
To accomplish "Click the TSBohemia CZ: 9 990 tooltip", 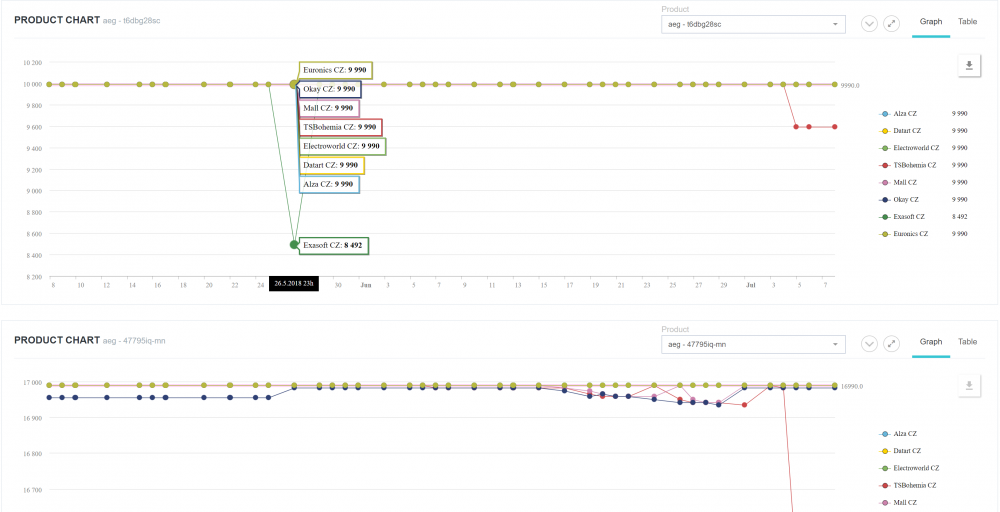I will (x=341, y=128).
